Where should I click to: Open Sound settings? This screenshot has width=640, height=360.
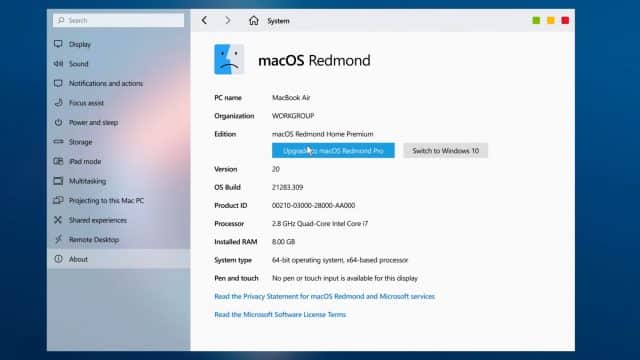pyautogui.click(x=118, y=64)
